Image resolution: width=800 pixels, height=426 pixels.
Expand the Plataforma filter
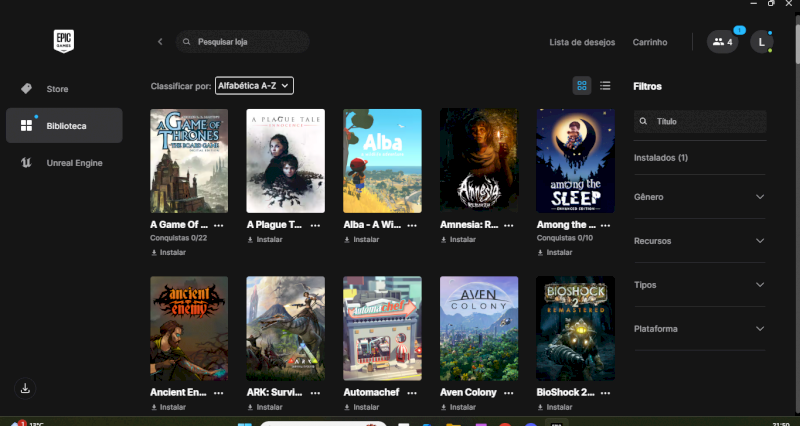click(700, 329)
